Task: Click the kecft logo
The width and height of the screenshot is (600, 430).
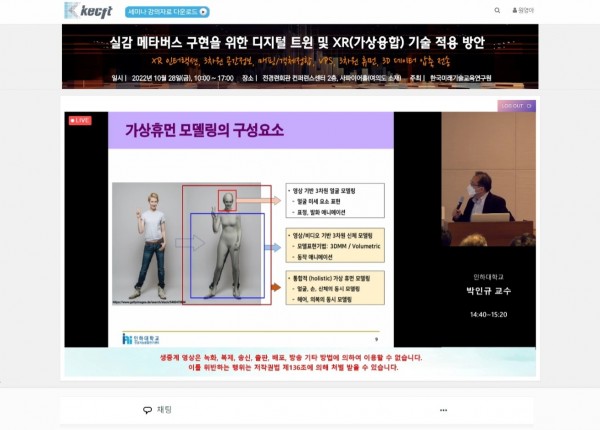Action: point(88,11)
